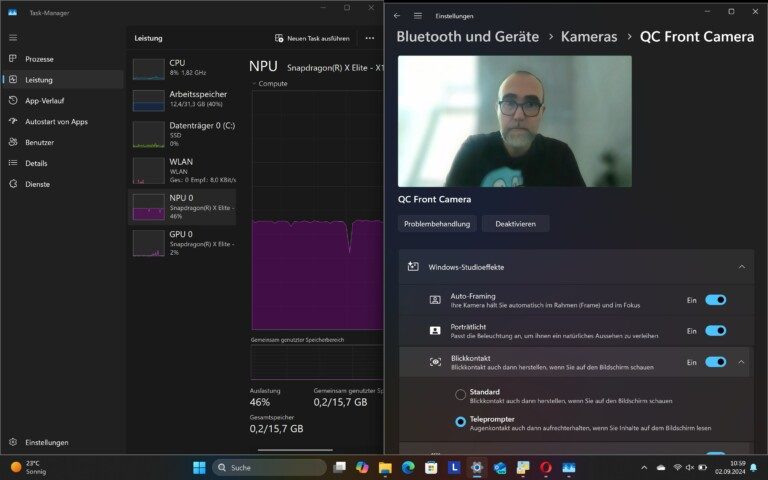768x480 pixels.
Task: Open Task-Manager Einstellungen at sidebar bottom
Action: coord(62,442)
